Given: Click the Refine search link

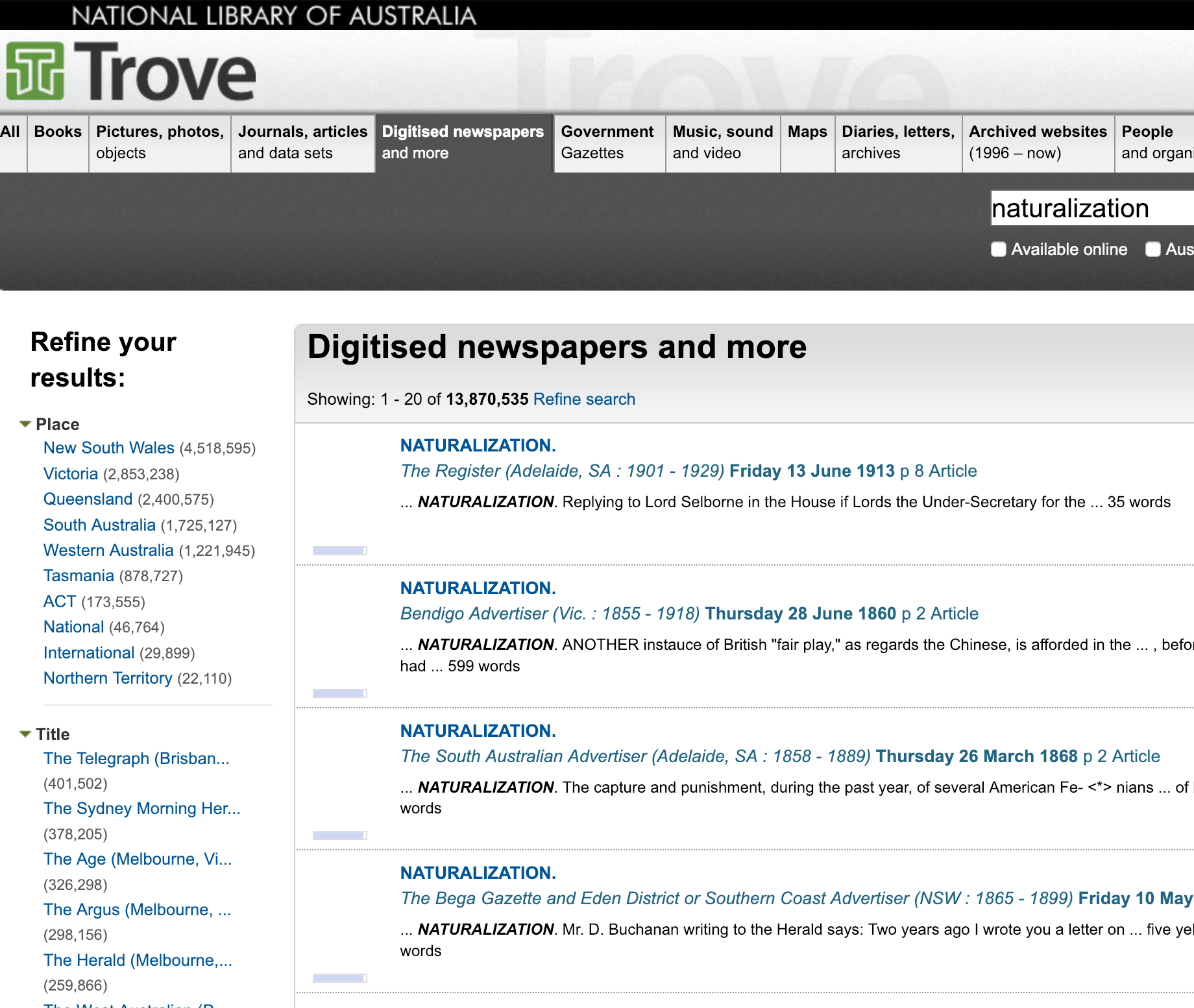Looking at the screenshot, I should tap(584, 399).
